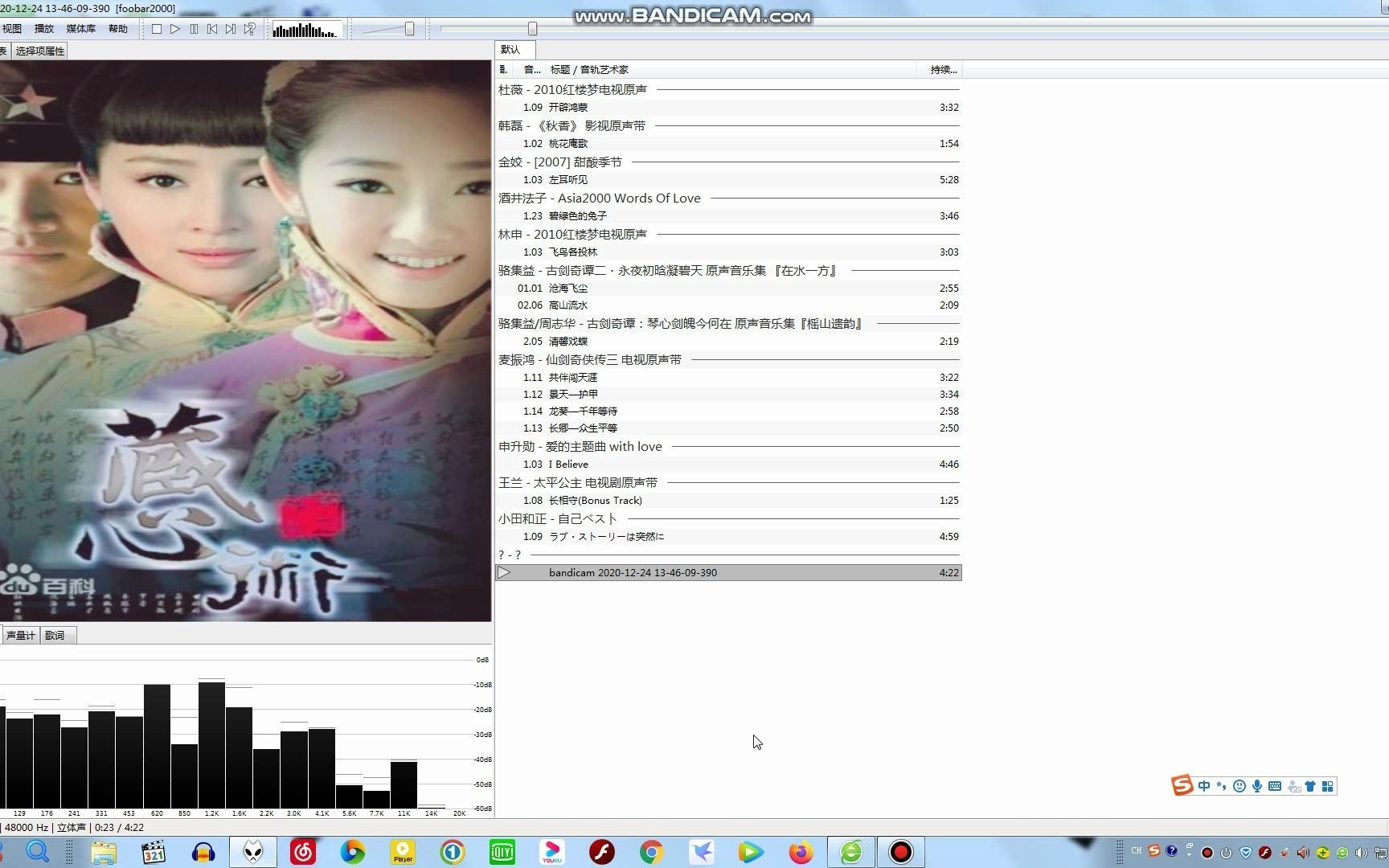
Task: Select the track 共伴闯天涯
Action: pyautogui.click(x=728, y=377)
